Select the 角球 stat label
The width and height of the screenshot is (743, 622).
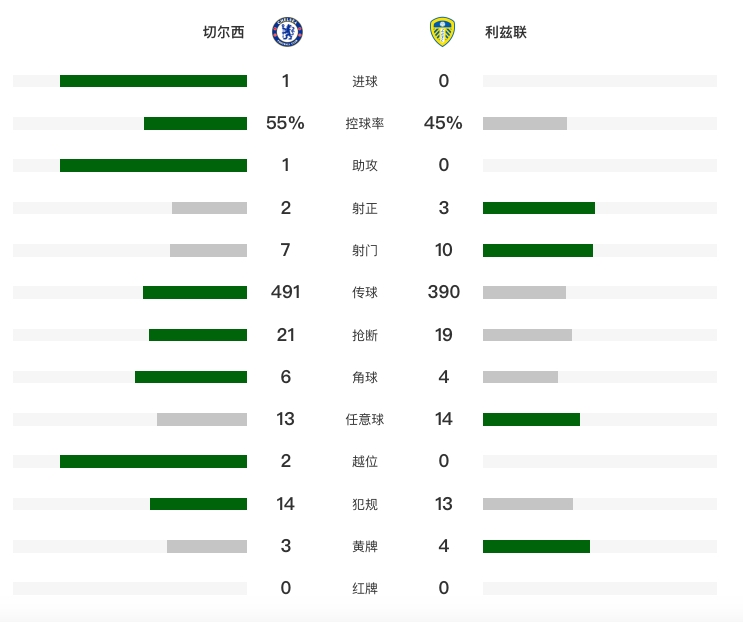click(x=365, y=377)
